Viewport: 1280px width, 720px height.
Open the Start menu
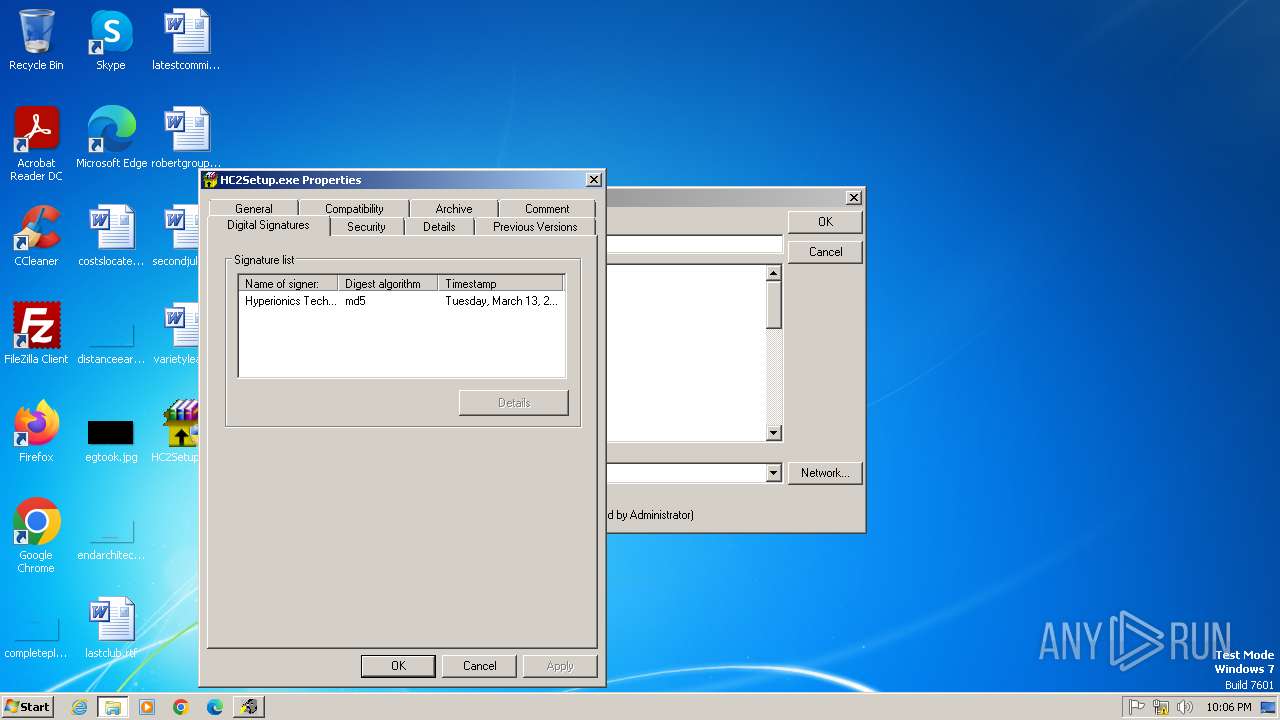tap(27, 707)
